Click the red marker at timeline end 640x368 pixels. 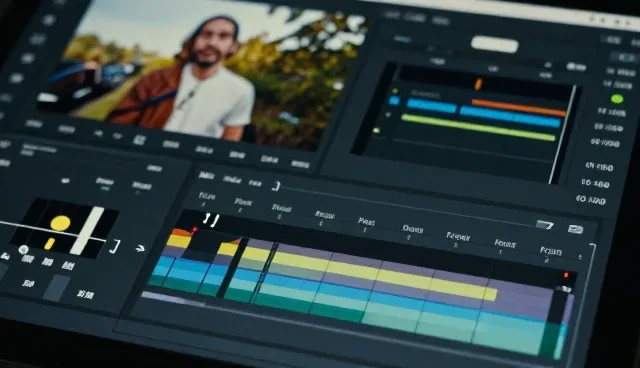566,275
